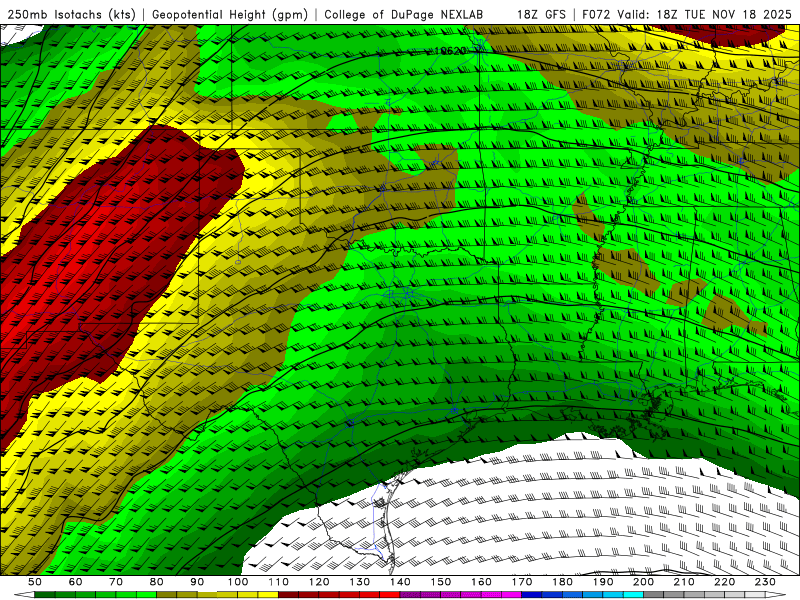The width and height of the screenshot is (800, 600).
Task: Click the '80' legend value
Action: (156, 582)
